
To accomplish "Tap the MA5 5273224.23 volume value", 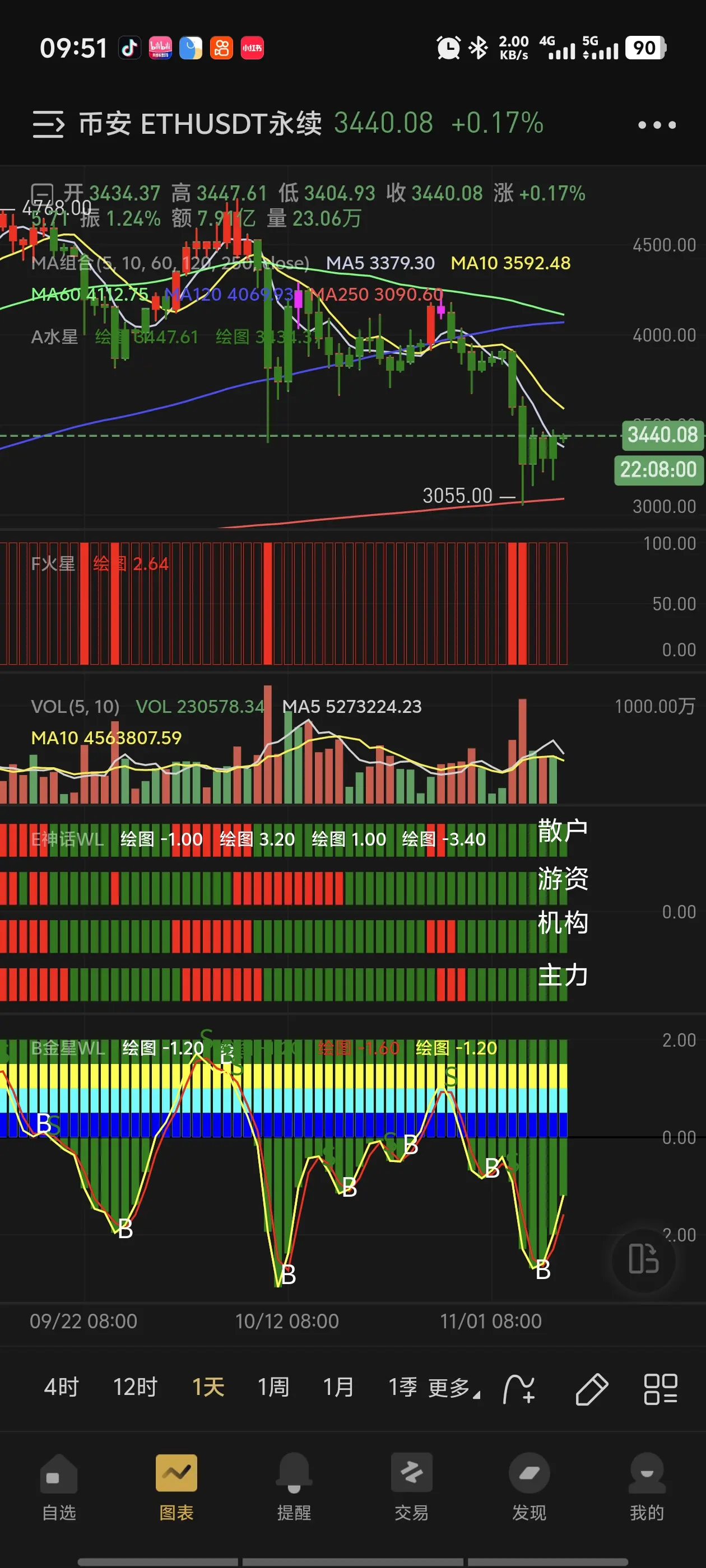I will pyautogui.click(x=352, y=706).
